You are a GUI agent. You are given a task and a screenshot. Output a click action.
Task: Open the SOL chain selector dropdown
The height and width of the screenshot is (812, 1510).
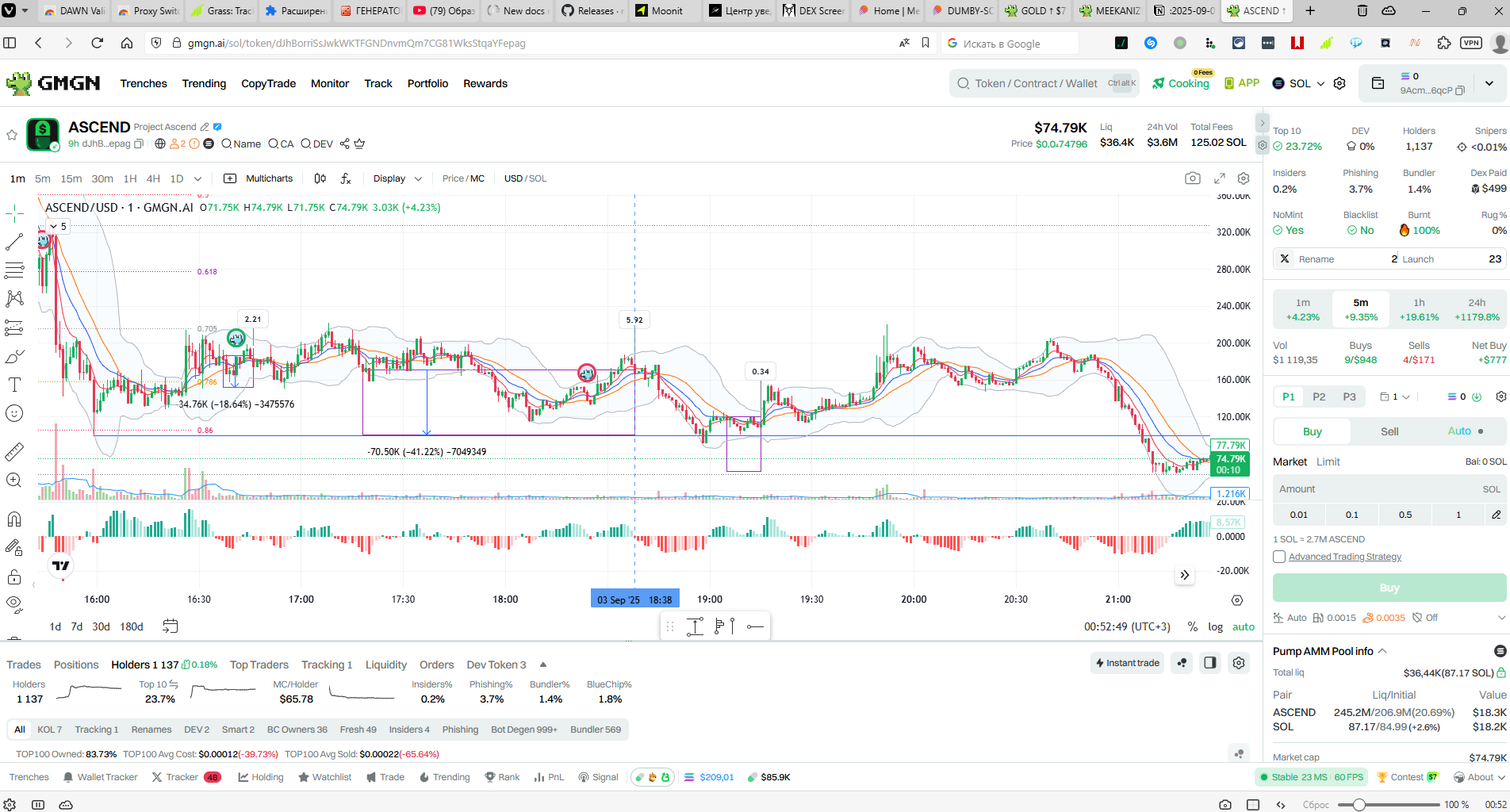coord(1298,83)
